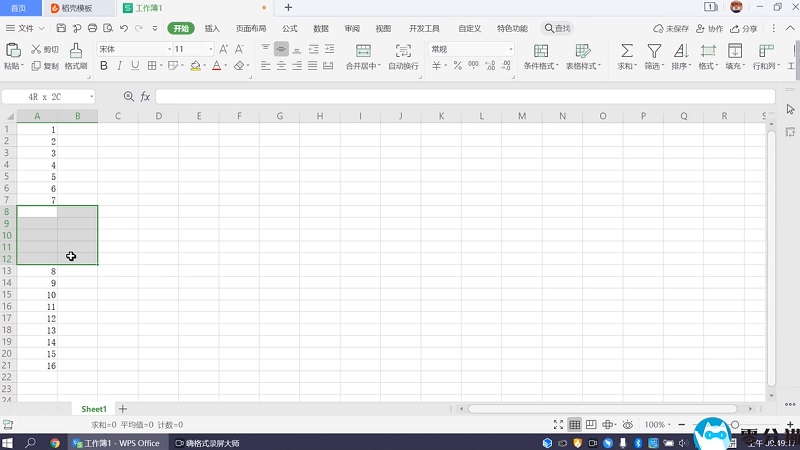Toggle Underline formatting
This screenshot has height=450, width=800.
click(x=133, y=66)
